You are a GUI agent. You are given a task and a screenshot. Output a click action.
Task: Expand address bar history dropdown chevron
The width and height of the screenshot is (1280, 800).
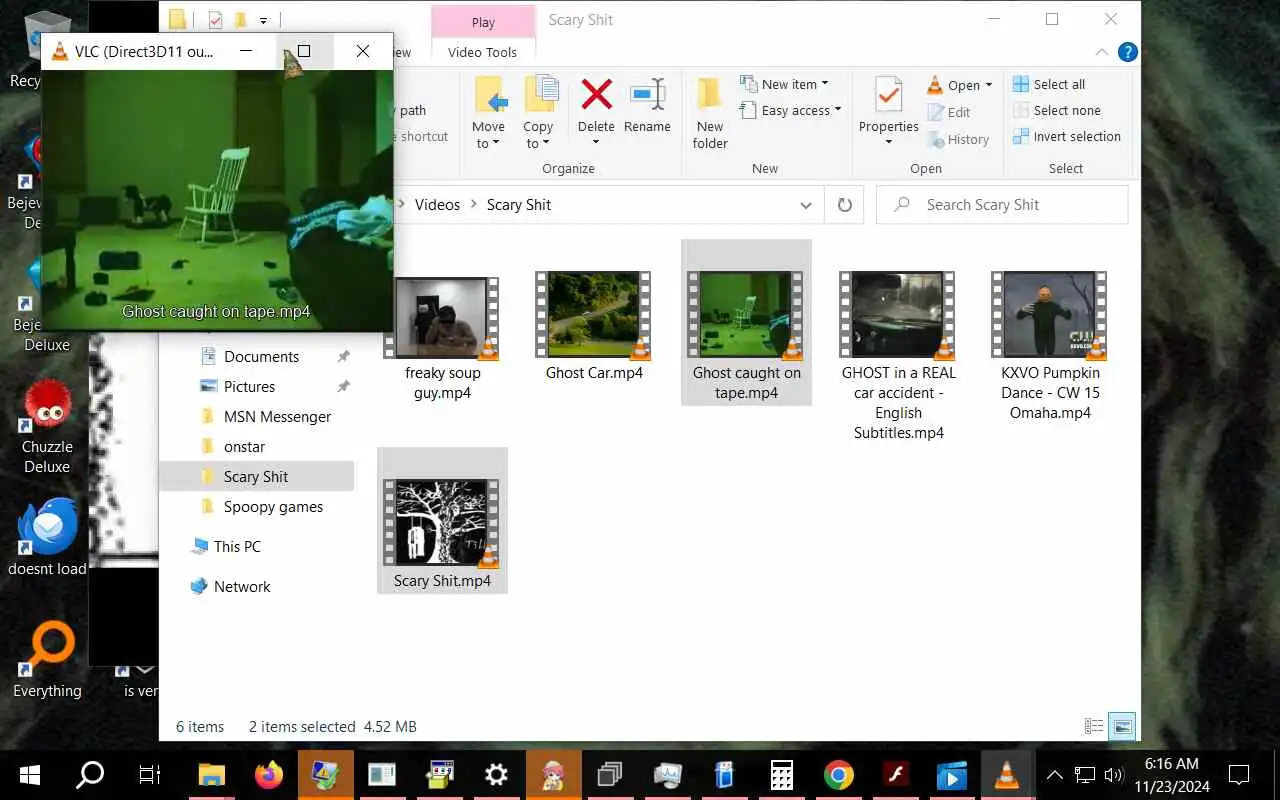coord(806,205)
